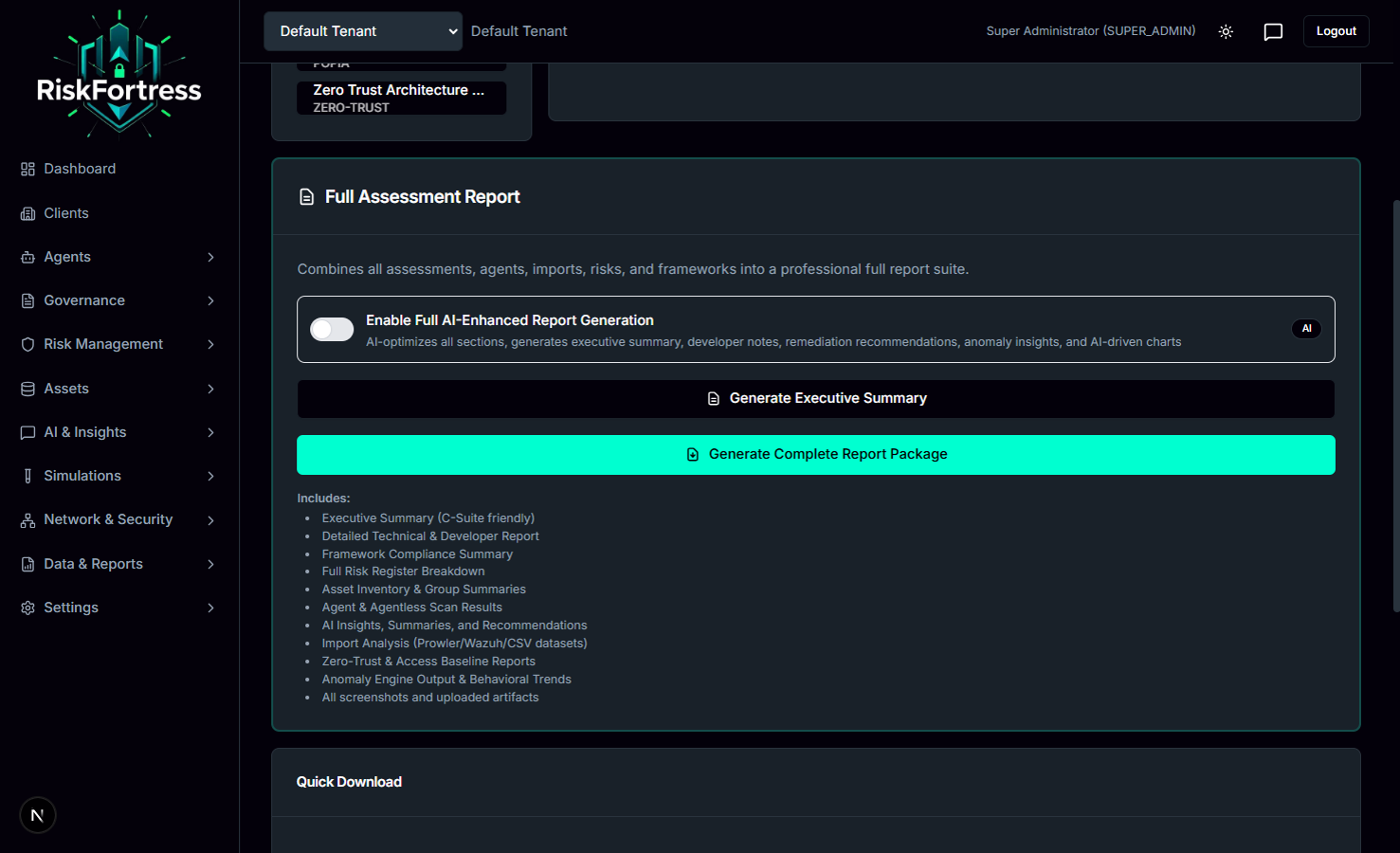Click the Clients icon in the sidebar
Image resolution: width=1400 pixels, height=853 pixels.
pos(27,212)
